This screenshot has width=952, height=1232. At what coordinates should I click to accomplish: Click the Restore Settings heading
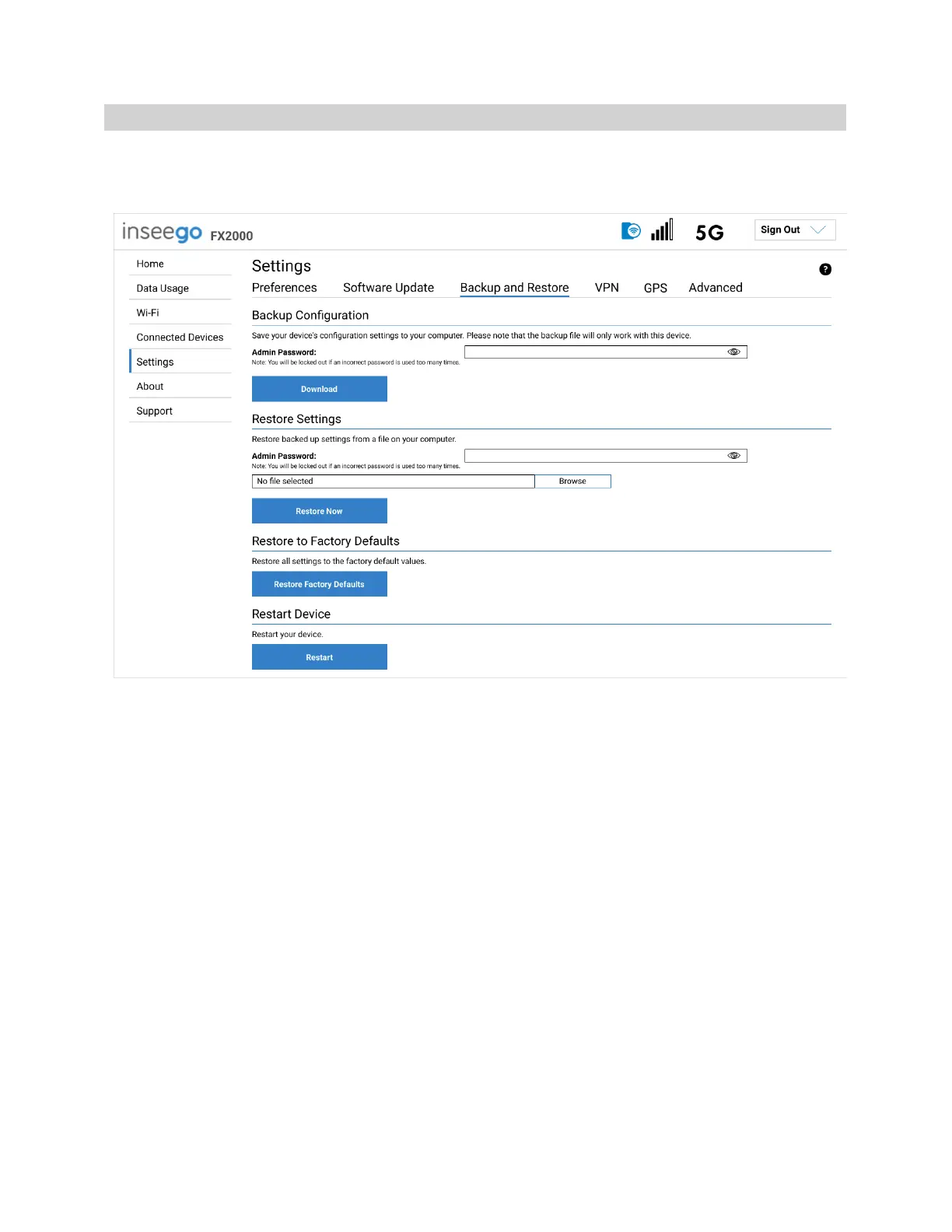tap(296, 419)
